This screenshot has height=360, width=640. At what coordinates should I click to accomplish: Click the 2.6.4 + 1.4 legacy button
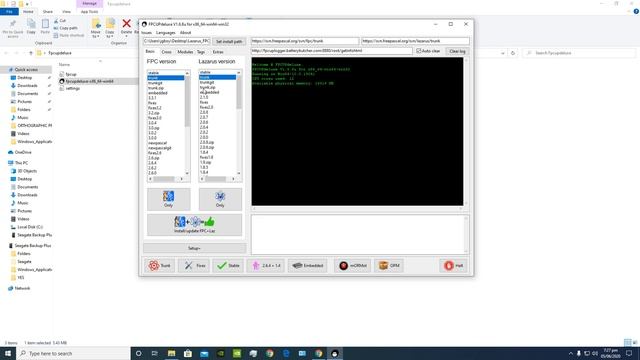(266, 265)
